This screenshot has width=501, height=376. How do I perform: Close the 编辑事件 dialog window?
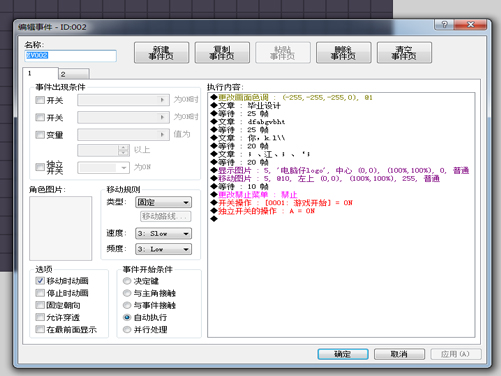click(x=470, y=24)
